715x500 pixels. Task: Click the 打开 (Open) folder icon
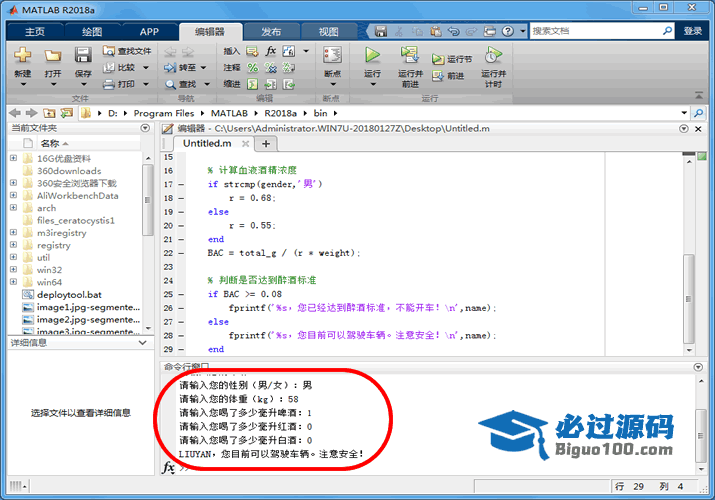[x=53, y=56]
